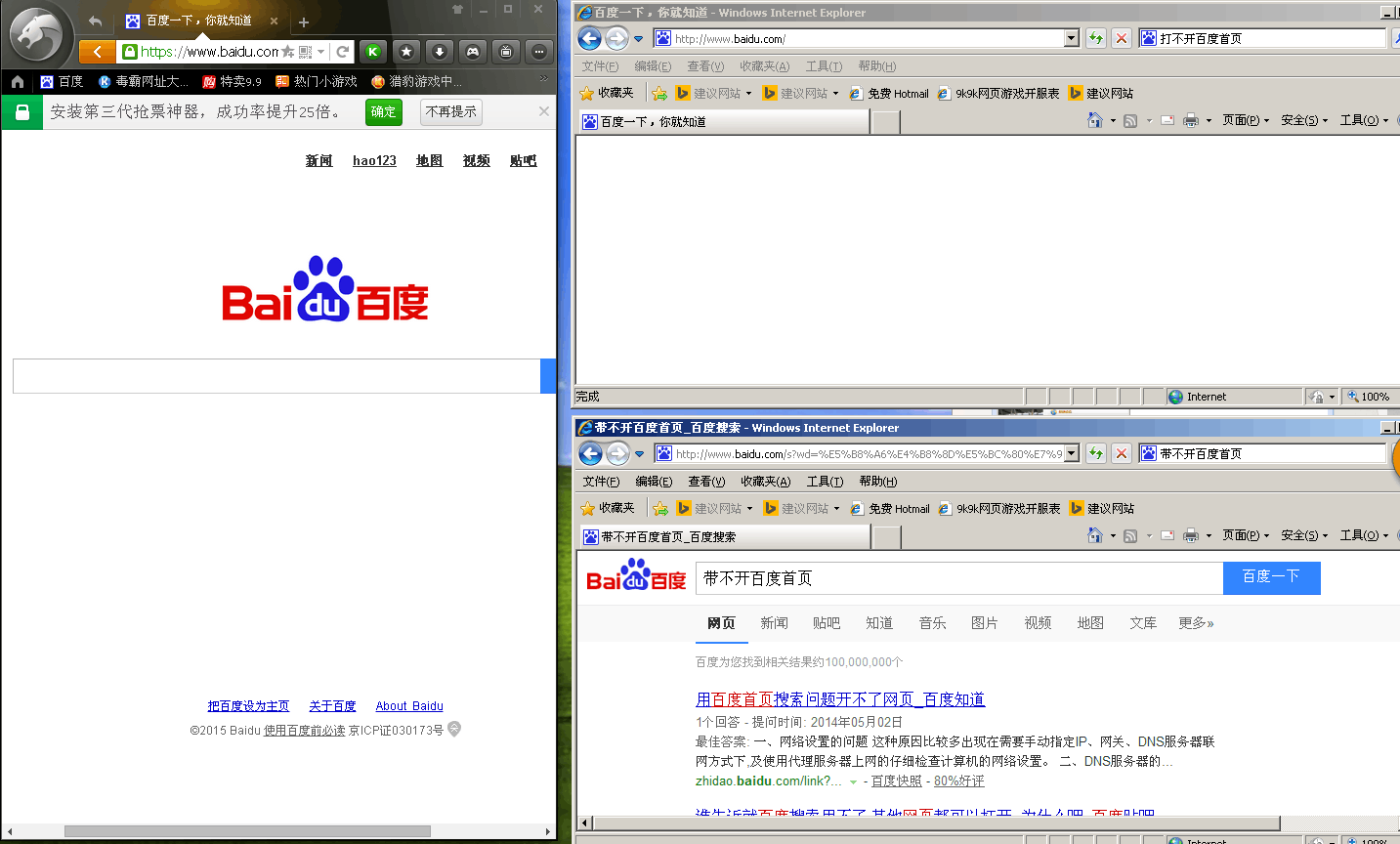
Task: Open 帮助(H) menu in 百度搜索 IE window
Action: [x=877, y=482]
